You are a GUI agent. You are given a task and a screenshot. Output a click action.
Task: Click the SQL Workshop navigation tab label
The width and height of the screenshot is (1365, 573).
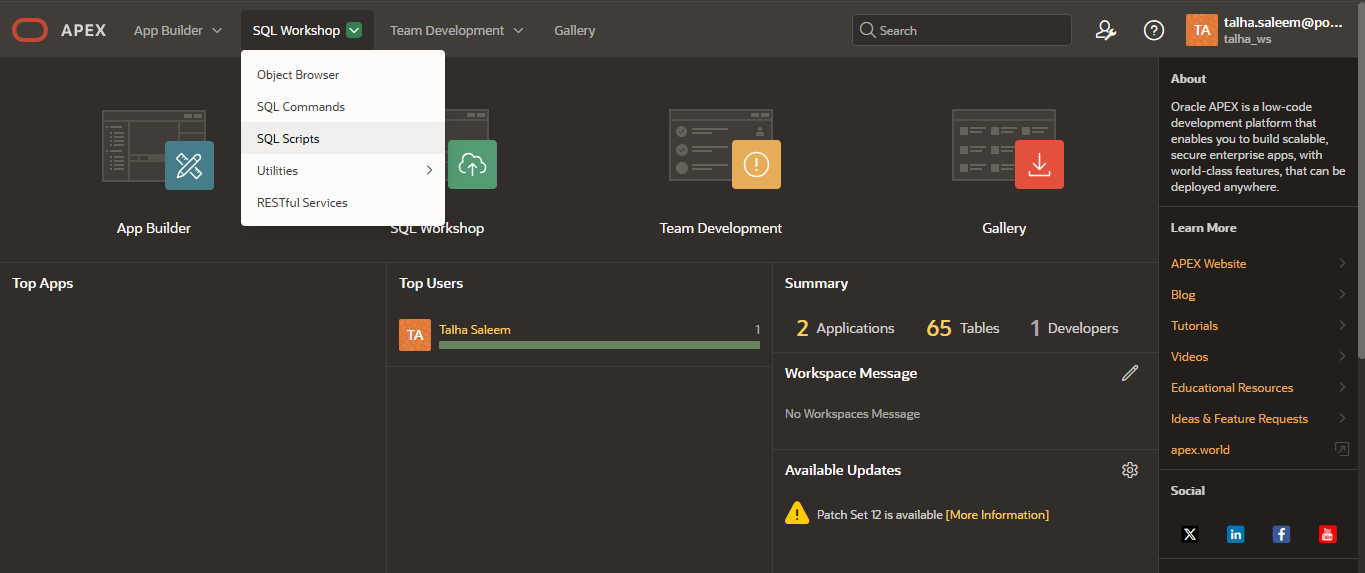pos(296,30)
